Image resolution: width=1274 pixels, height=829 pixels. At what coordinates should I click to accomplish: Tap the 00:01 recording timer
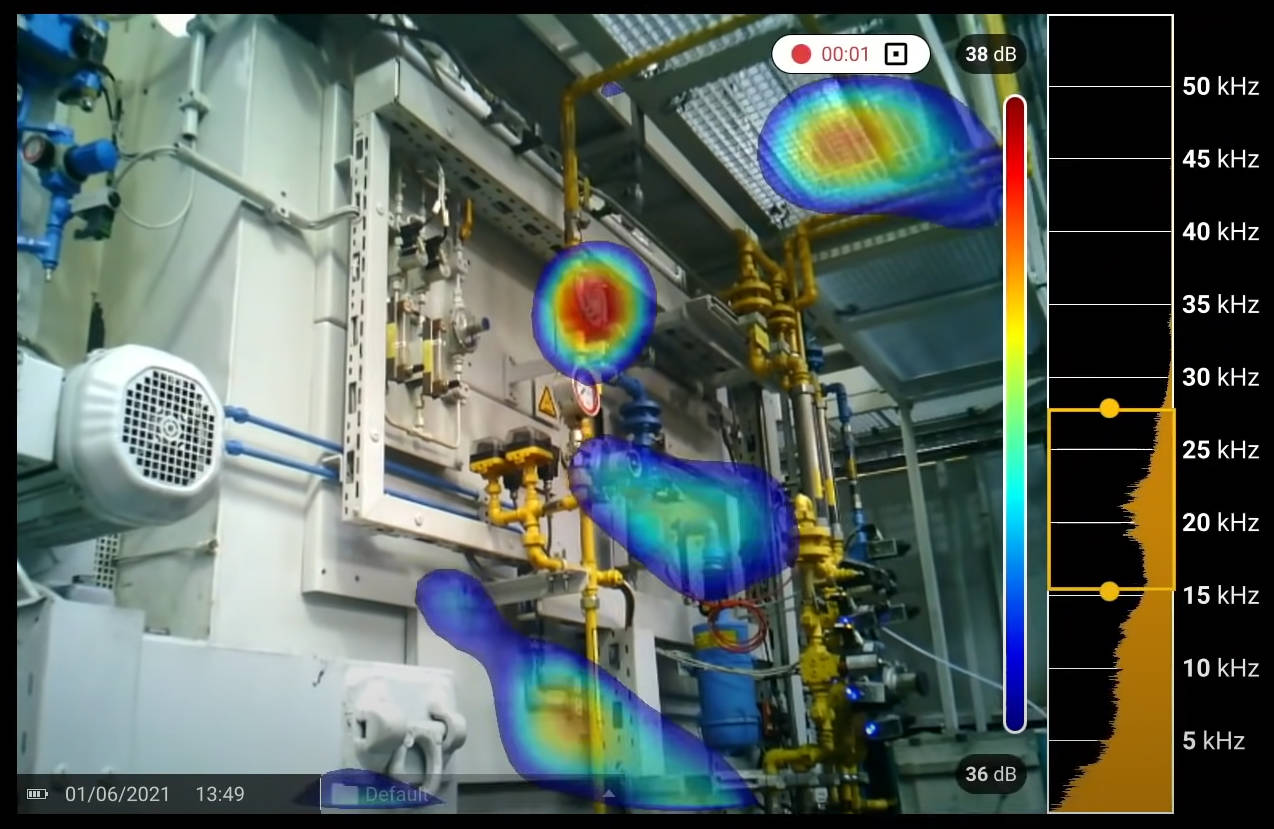[x=845, y=54]
